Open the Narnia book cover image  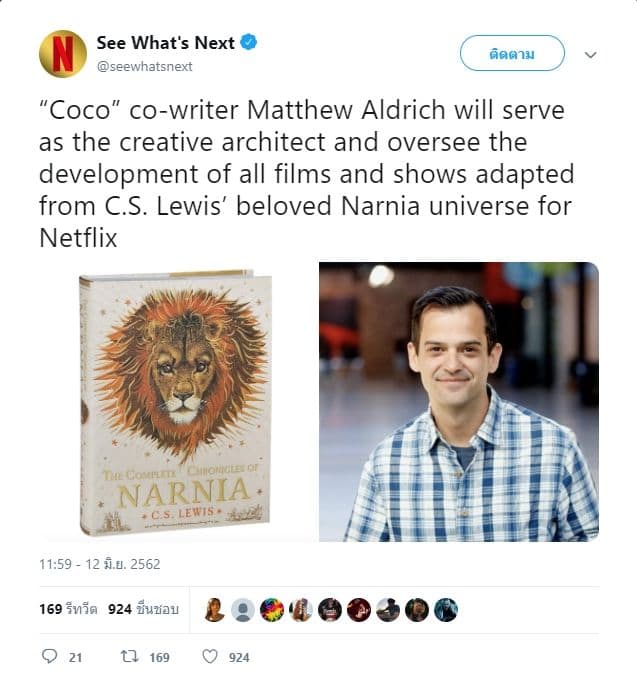[x=177, y=402]
